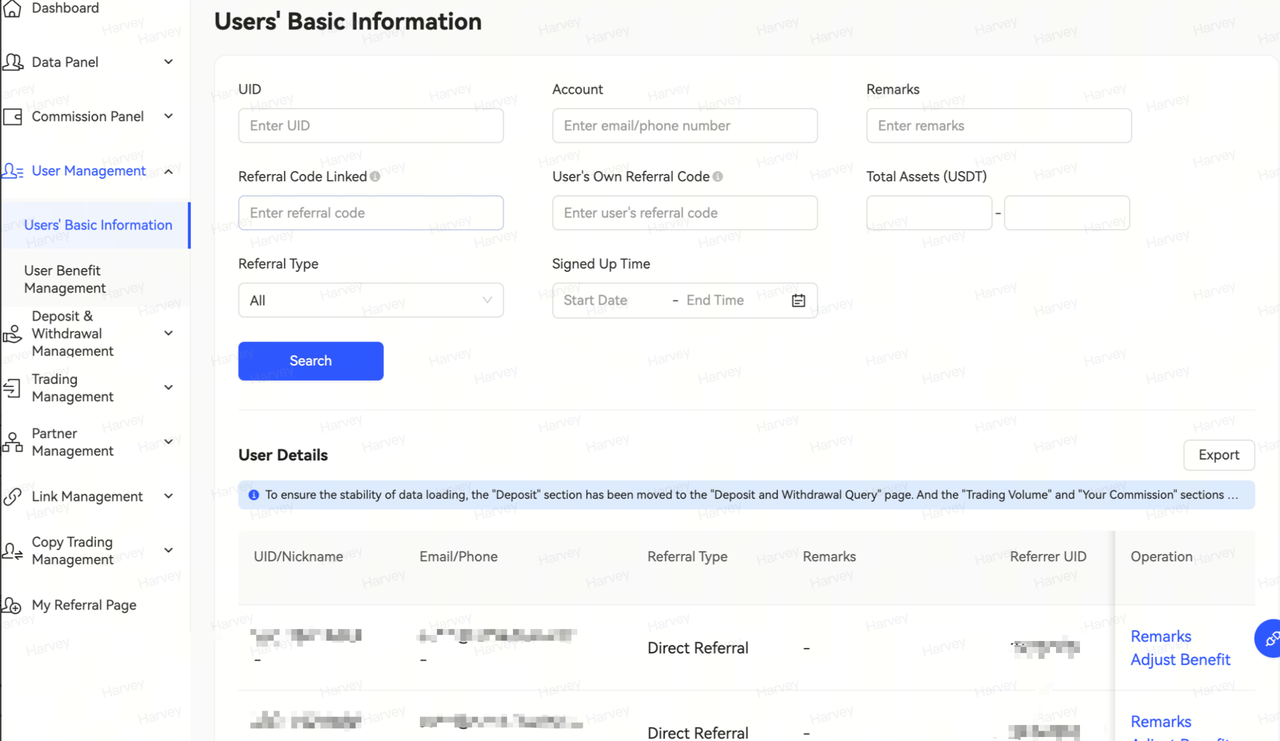Viewport: 1280px width, 741px height.
Task: Export the user details list
Action: click(x=1218, y=455)
